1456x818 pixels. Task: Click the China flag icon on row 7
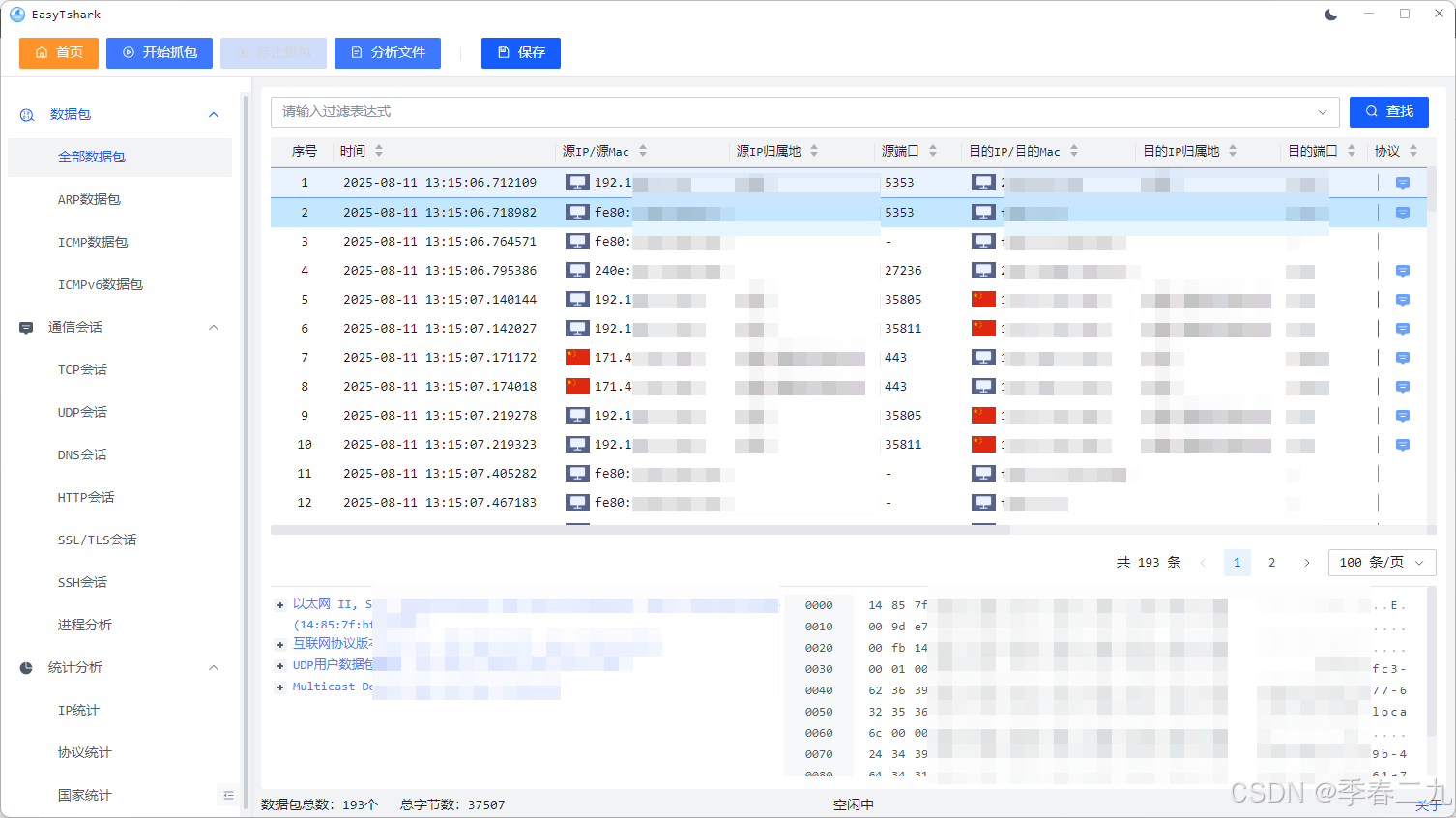point(576,357)
